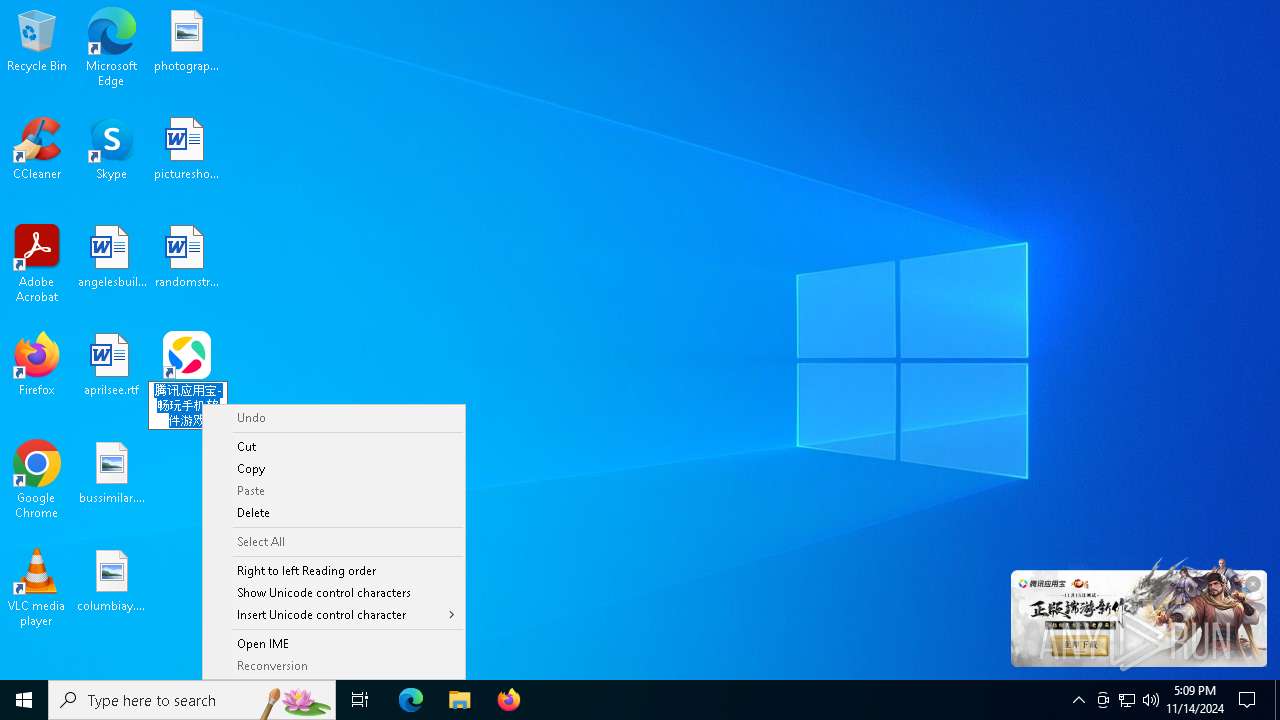Close the Tencent game ad popup

tap(1252, 585)
